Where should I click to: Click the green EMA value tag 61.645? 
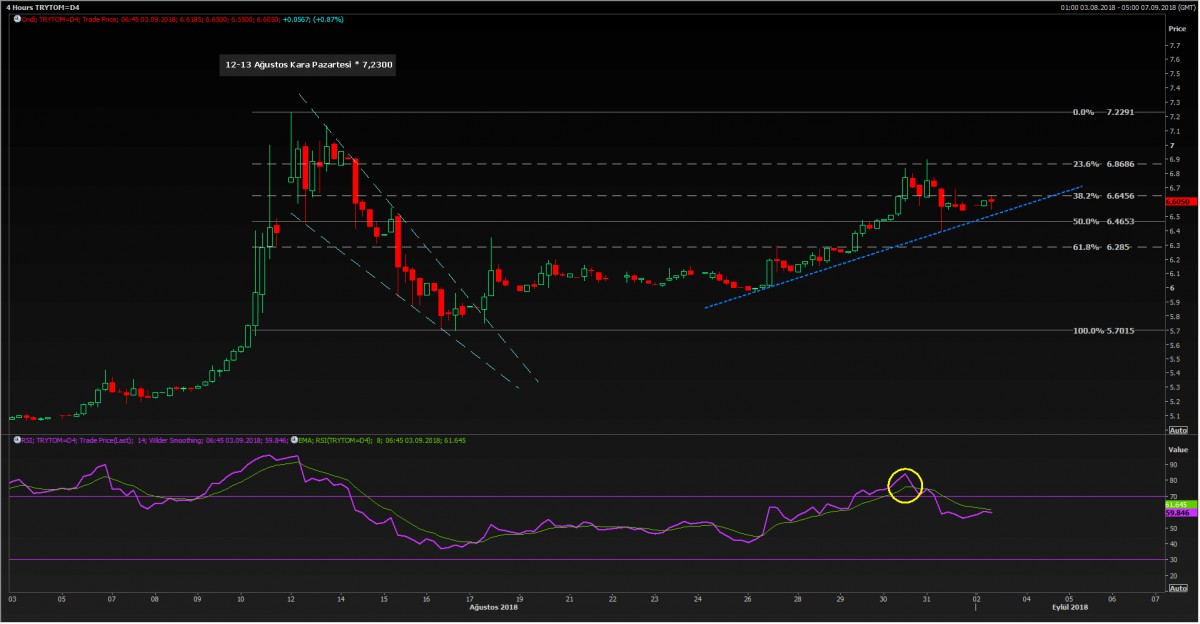pyautogui.click(x=1177, y=504)
